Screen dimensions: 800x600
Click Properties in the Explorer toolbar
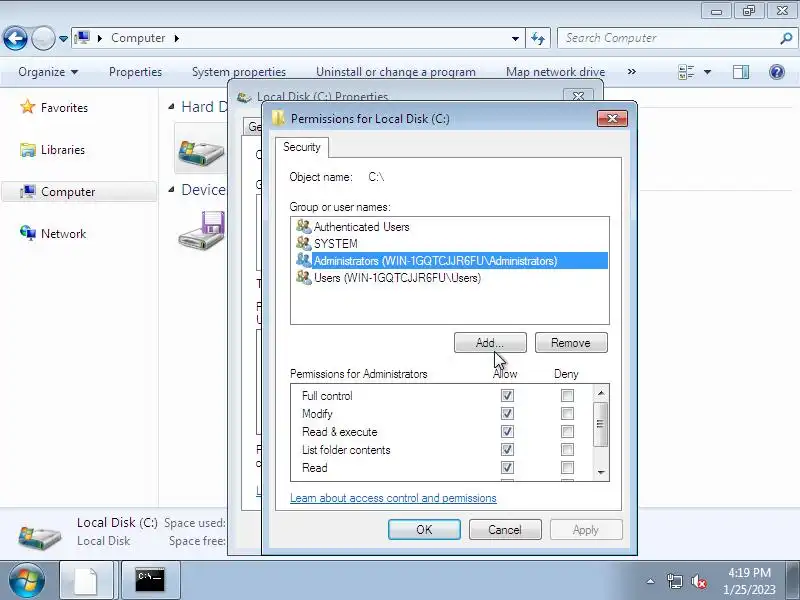click(x=135, y=72)
